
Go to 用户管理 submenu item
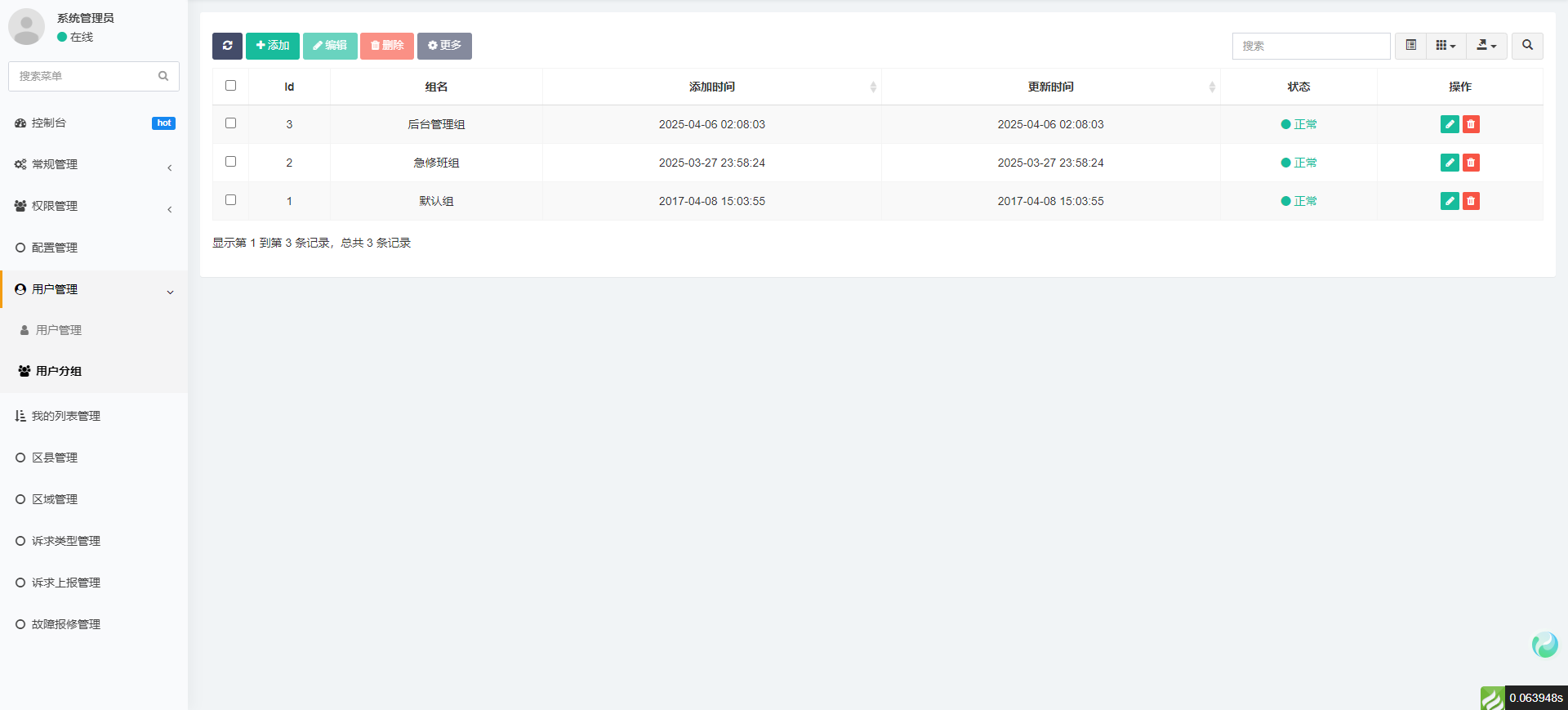click(59, 330)
